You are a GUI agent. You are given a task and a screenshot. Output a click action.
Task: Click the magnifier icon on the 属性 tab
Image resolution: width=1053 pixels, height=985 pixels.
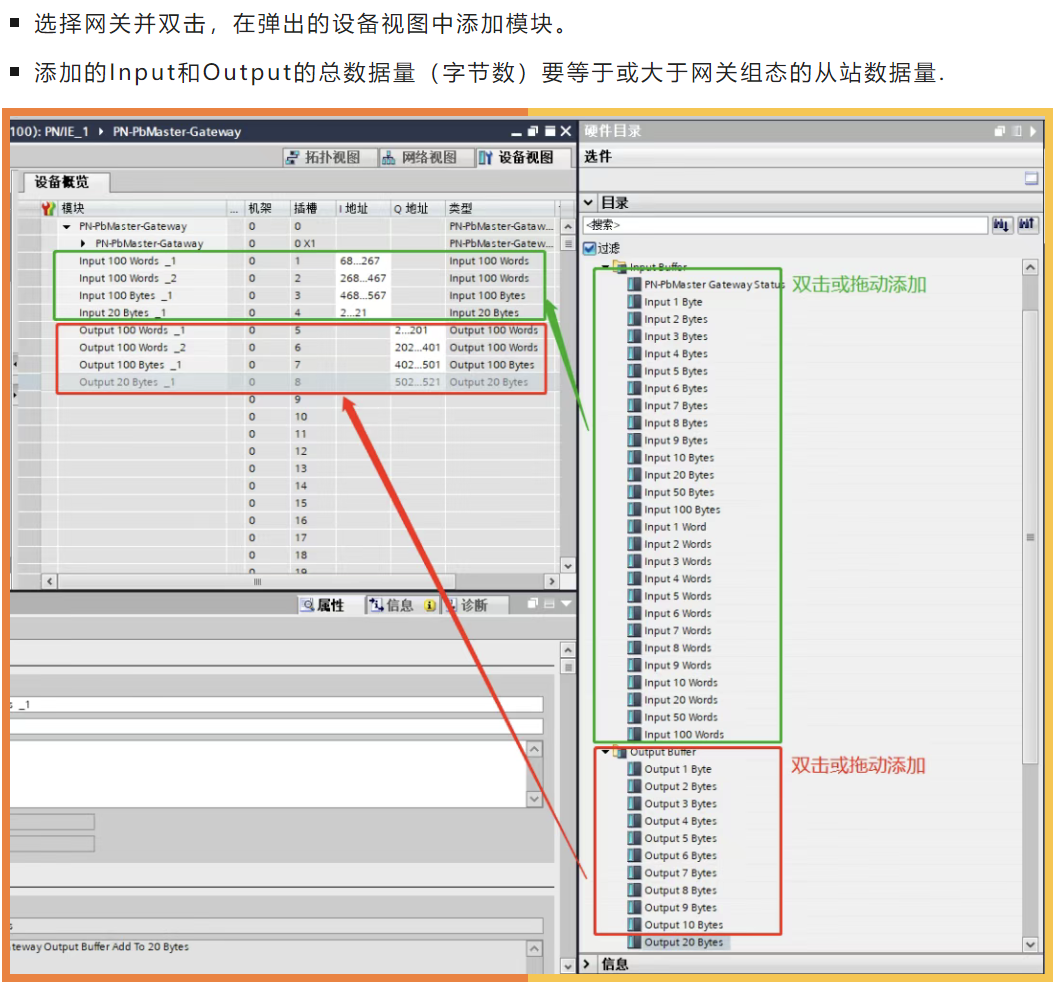pos(307,603)
